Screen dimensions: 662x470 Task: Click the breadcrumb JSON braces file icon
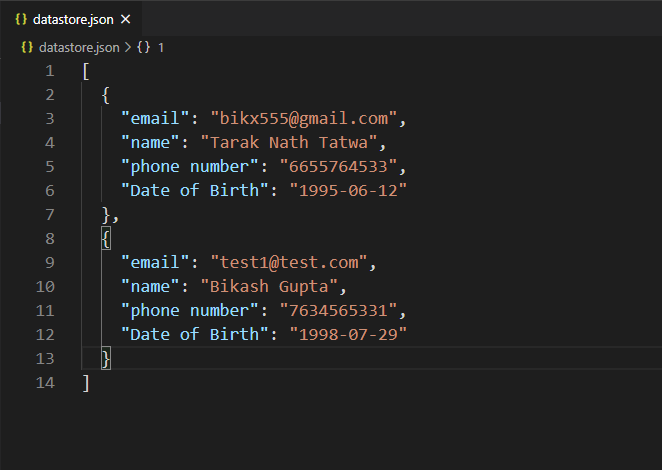pyautogui.click(x=27, y=47)
